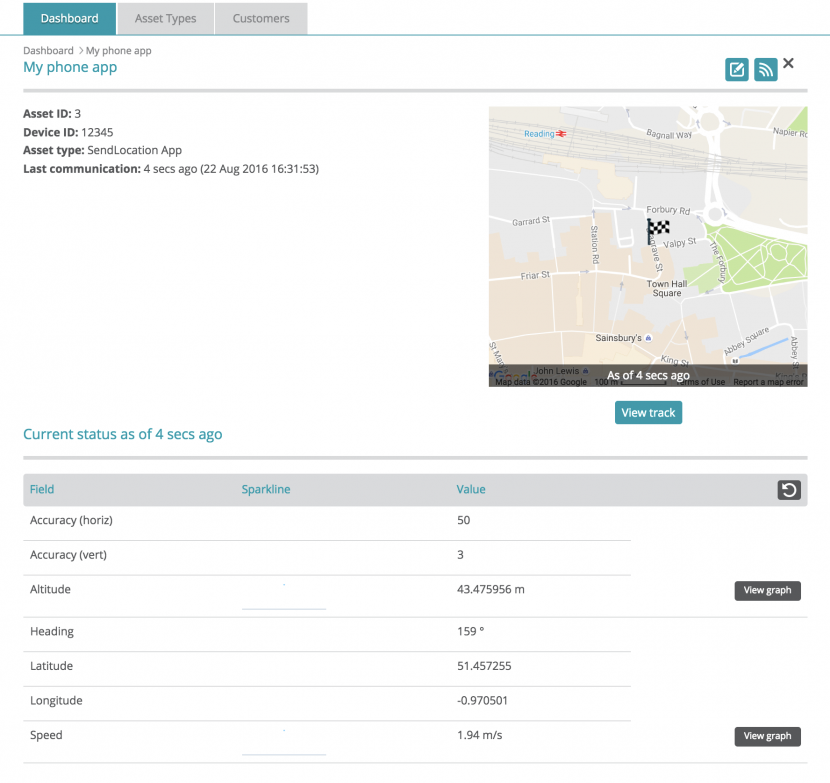Sort by the Field column header
This screenshot has height=783, width=830.
coord(42,489)
